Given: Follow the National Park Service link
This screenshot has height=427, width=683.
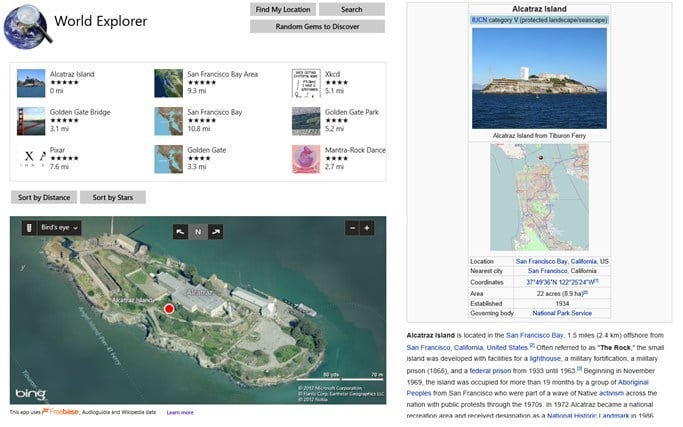Looking at the screenshot, I should pos(562,313).
